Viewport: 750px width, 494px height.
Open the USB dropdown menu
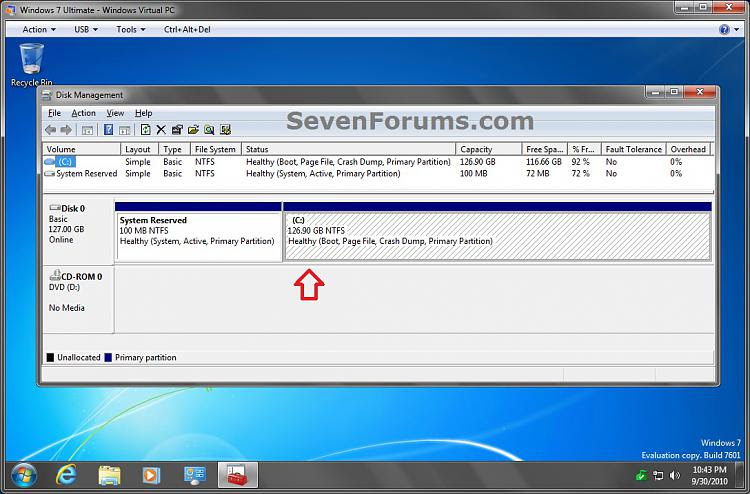click(x=86, y=30)
